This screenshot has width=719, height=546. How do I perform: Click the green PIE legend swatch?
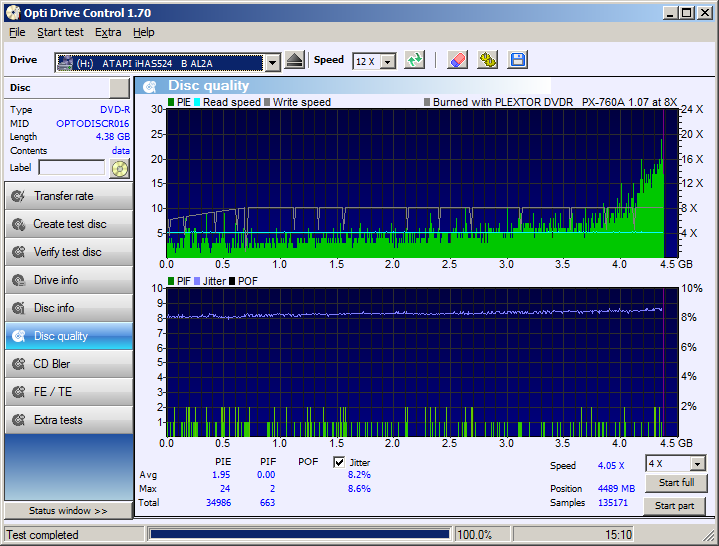(x=171, y=102)
